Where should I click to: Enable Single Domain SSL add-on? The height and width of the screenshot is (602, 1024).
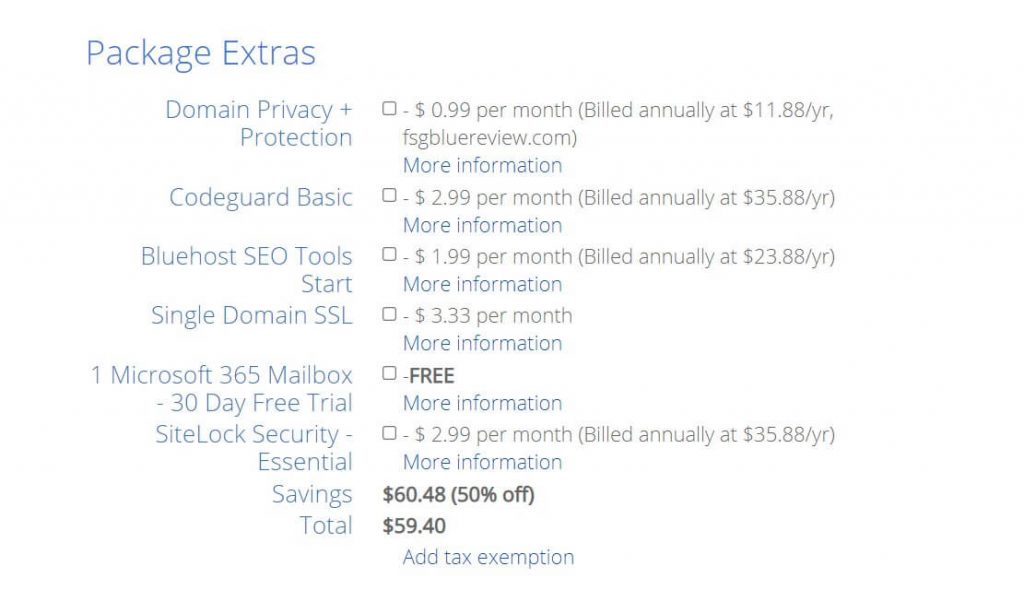[390, 316]
